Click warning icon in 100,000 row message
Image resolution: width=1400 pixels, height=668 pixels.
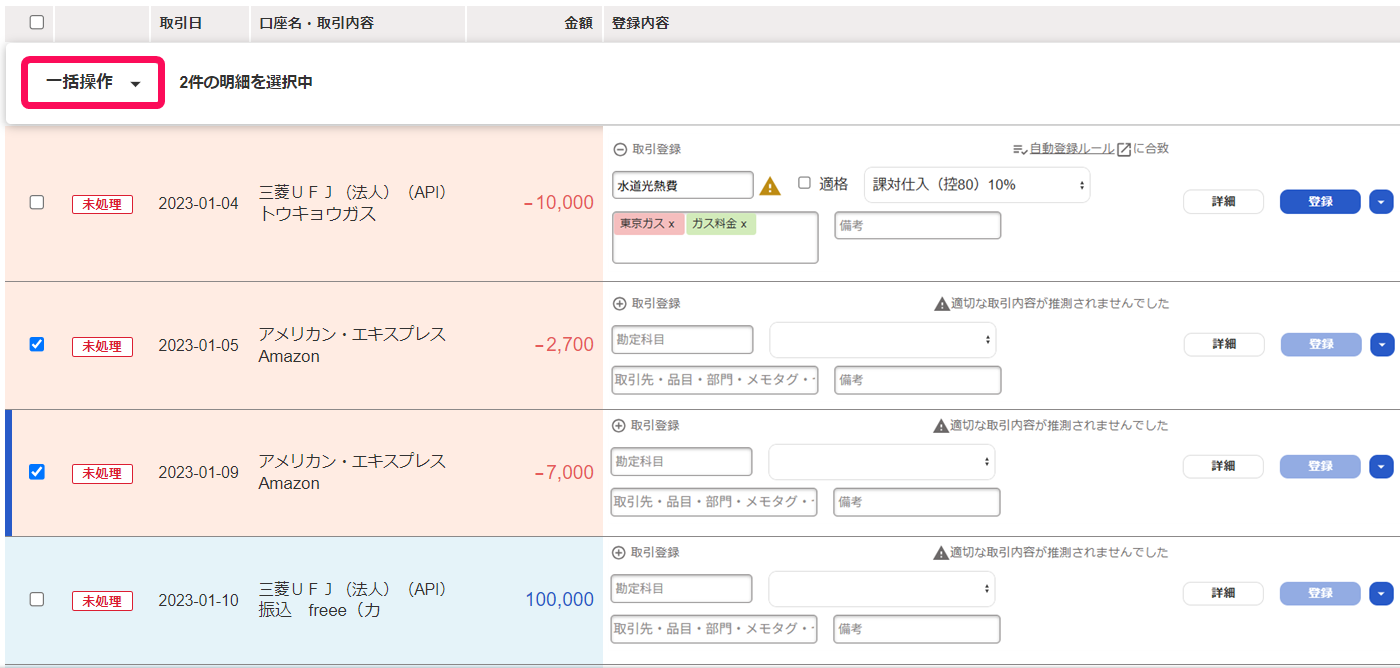pos(941,552)
